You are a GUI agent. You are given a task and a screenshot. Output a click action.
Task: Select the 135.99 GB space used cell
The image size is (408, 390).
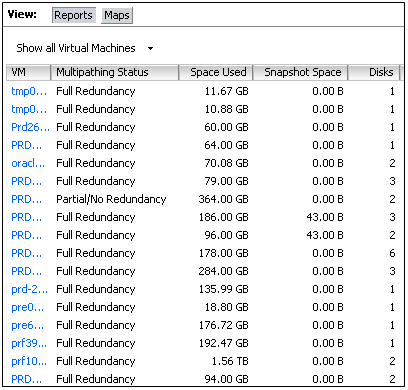224,289
